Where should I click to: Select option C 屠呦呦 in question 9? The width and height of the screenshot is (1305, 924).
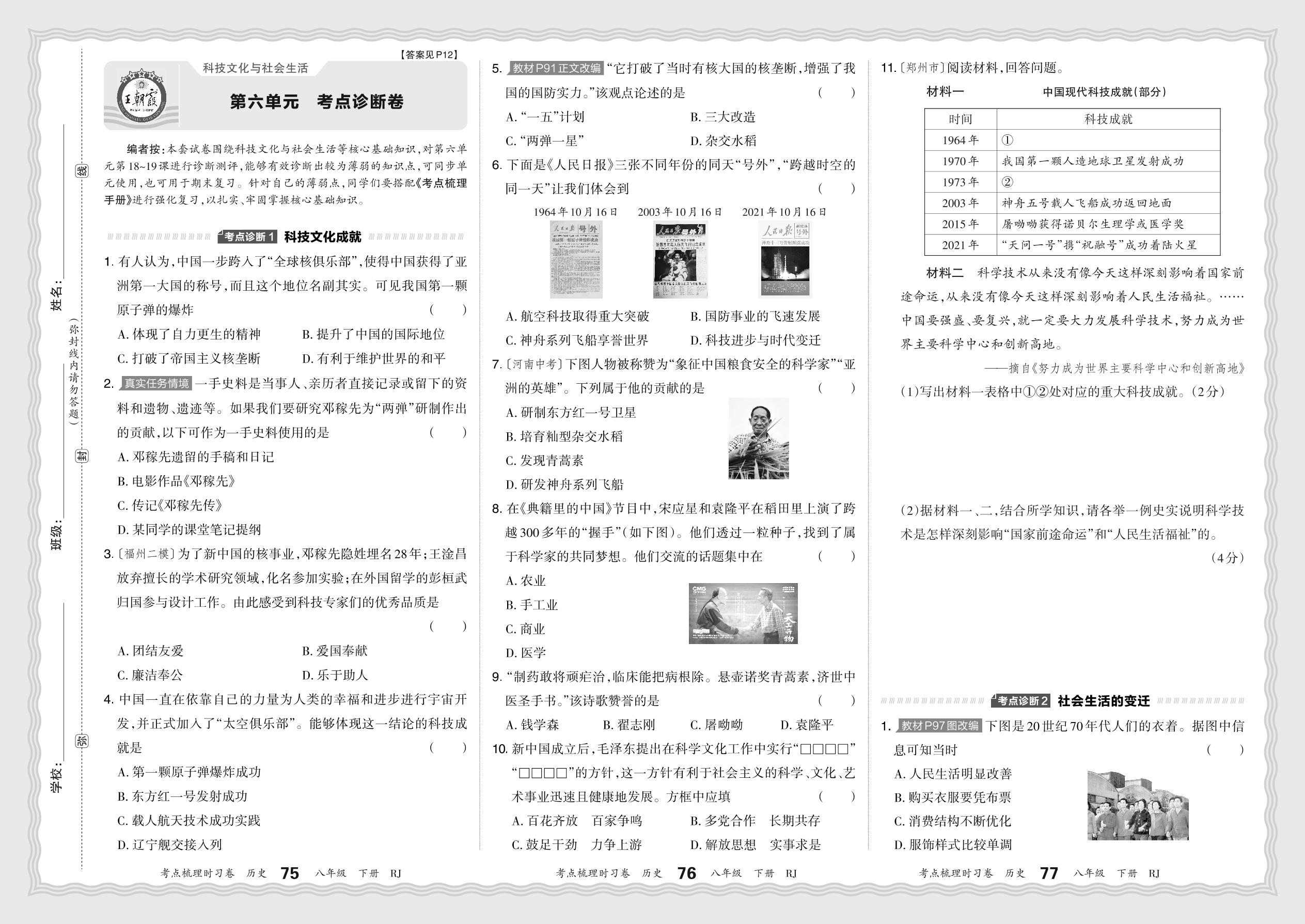pos(716,725)
